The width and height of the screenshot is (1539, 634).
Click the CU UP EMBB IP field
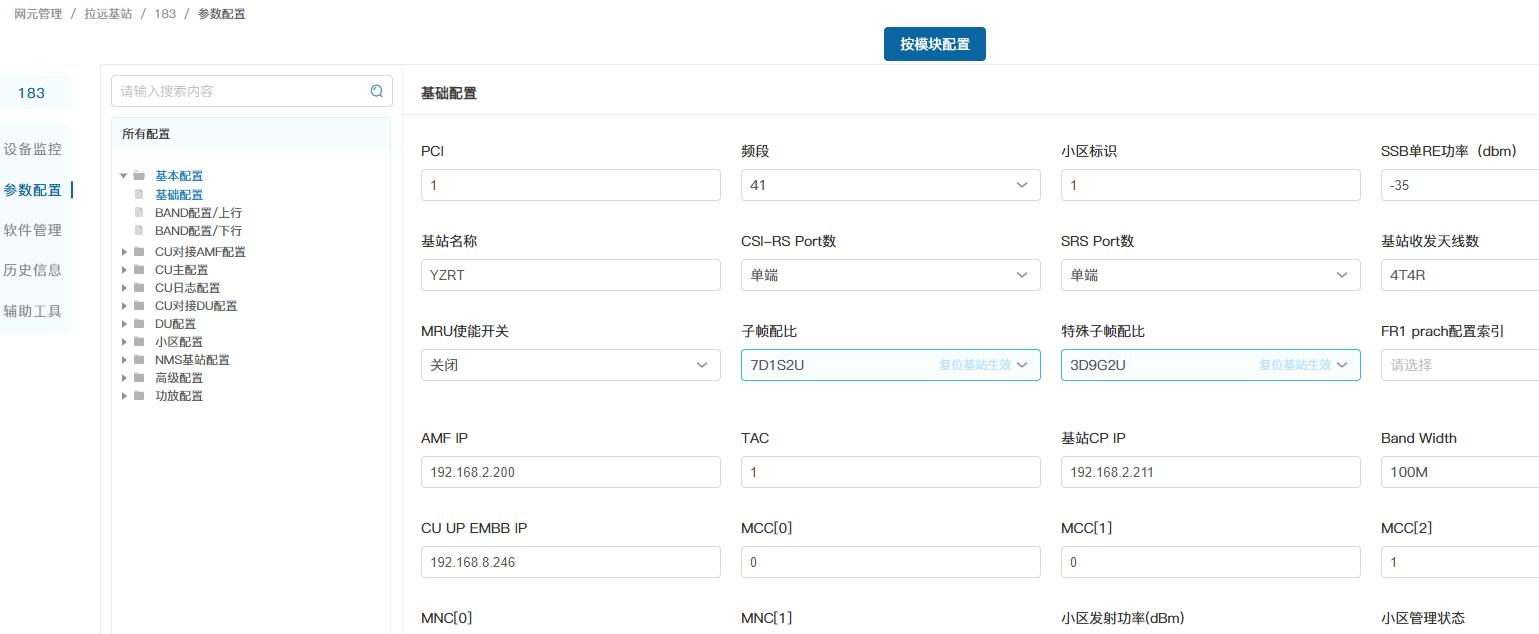click(570, 562)
